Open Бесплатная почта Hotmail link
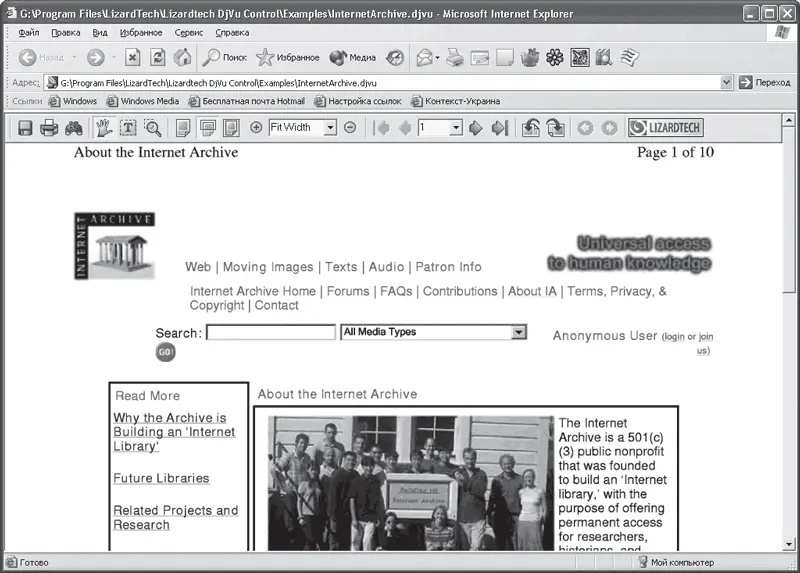The height and width of the screenshot is (573, 800). [x=246, y=101]
